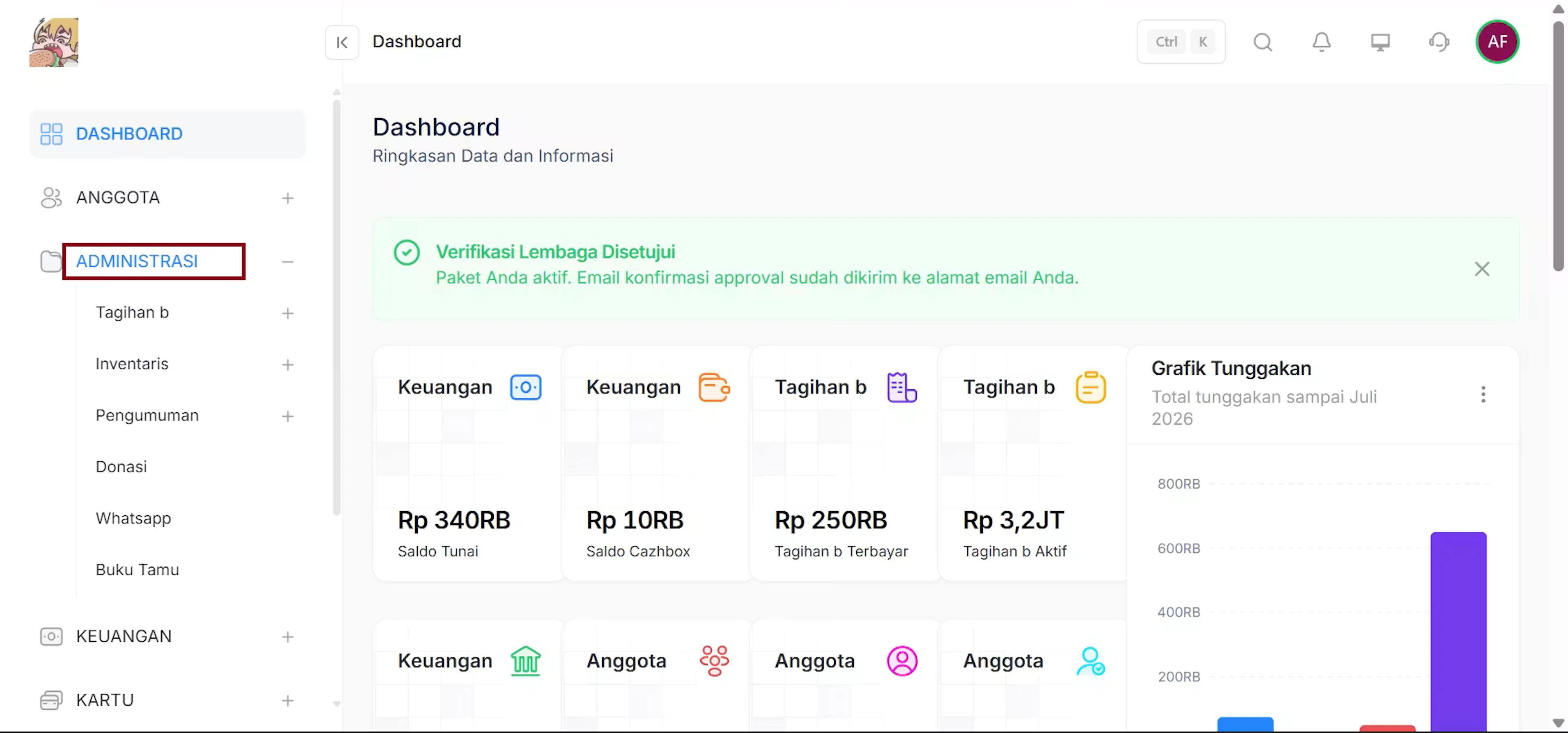Viewport: 1568px width, 733px height.
Task: Open the Rp 250RB Tagihan b Terbayar card
Action: click(844, 464)
